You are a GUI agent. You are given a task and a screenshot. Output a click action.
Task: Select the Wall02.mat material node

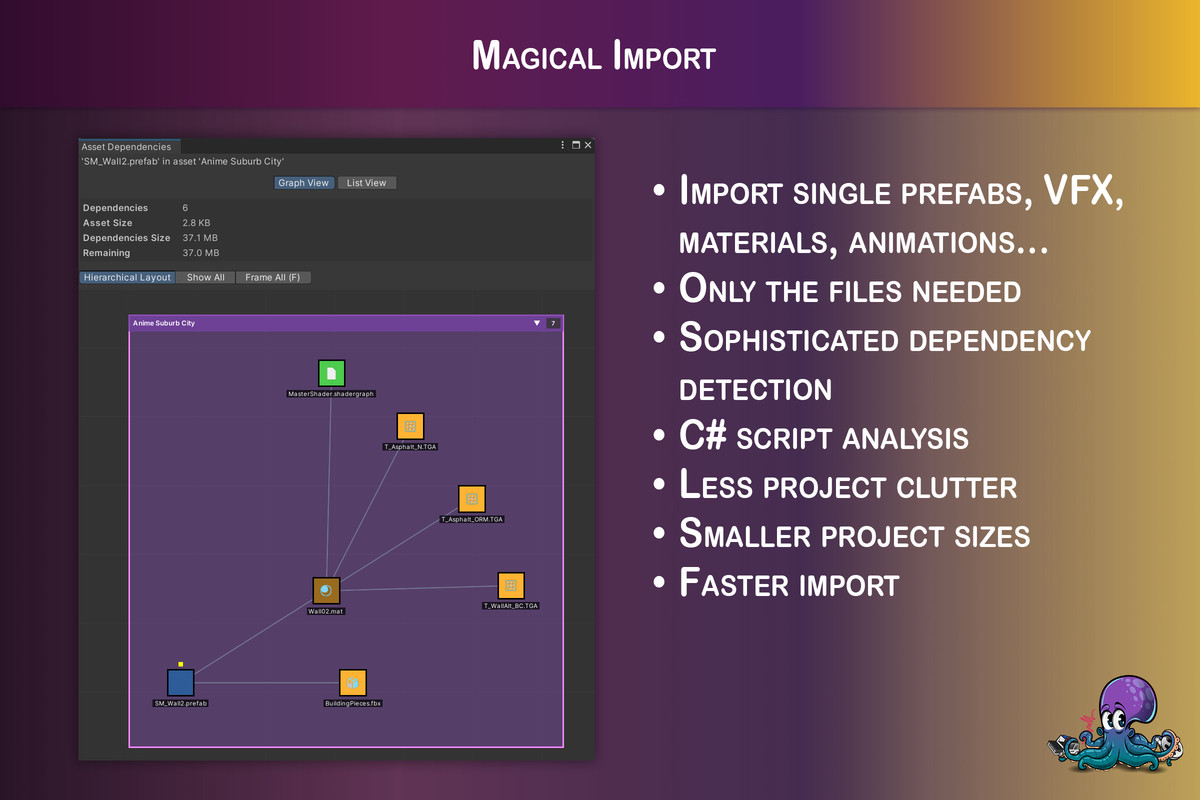325,590
